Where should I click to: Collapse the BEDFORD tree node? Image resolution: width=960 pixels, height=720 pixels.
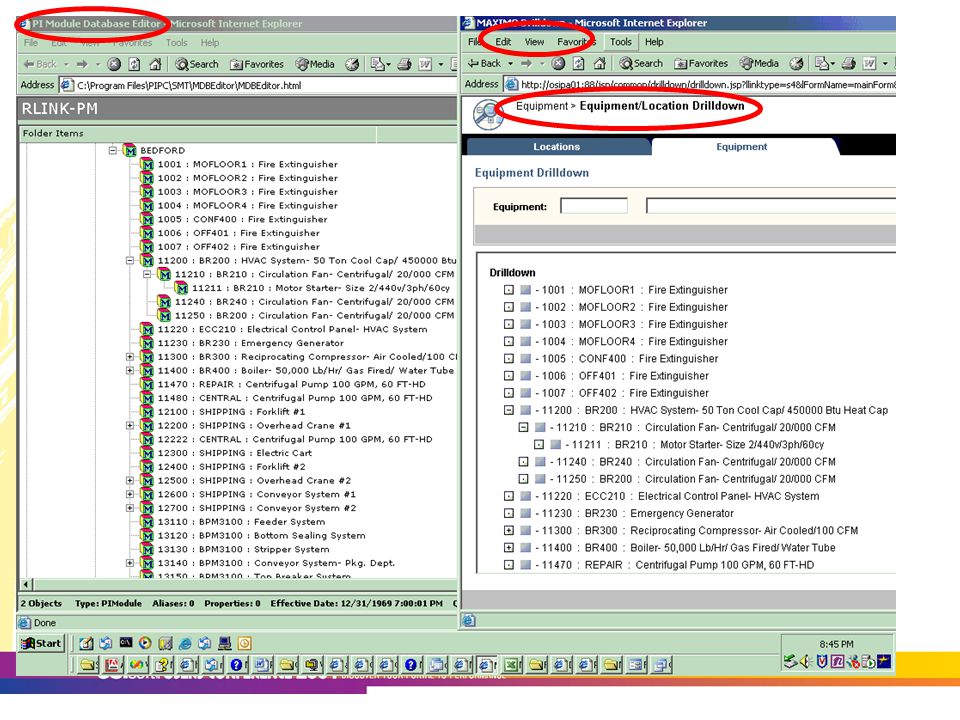point(113,150)
